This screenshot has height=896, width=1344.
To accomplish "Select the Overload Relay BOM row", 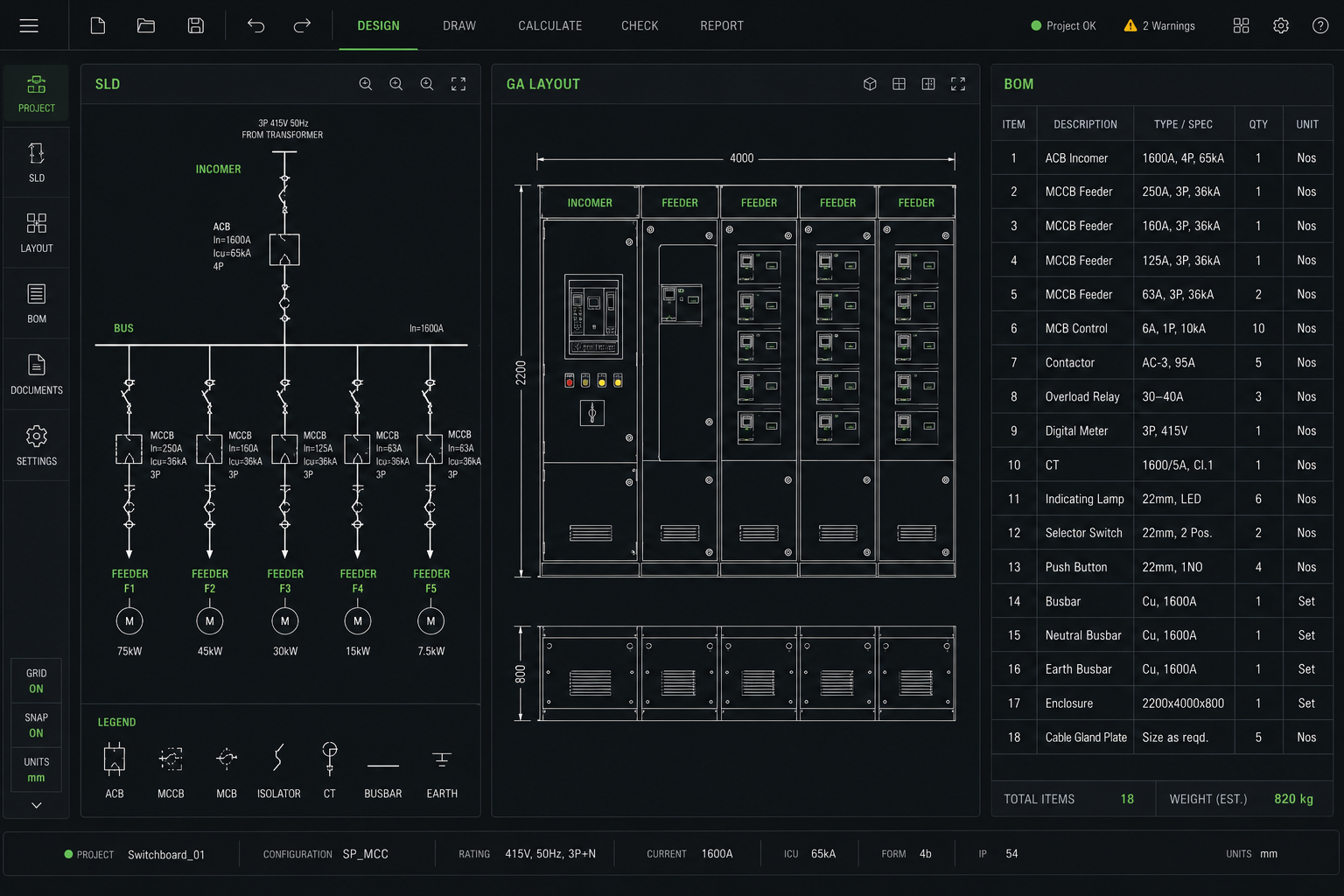I will coord(1162,396).
